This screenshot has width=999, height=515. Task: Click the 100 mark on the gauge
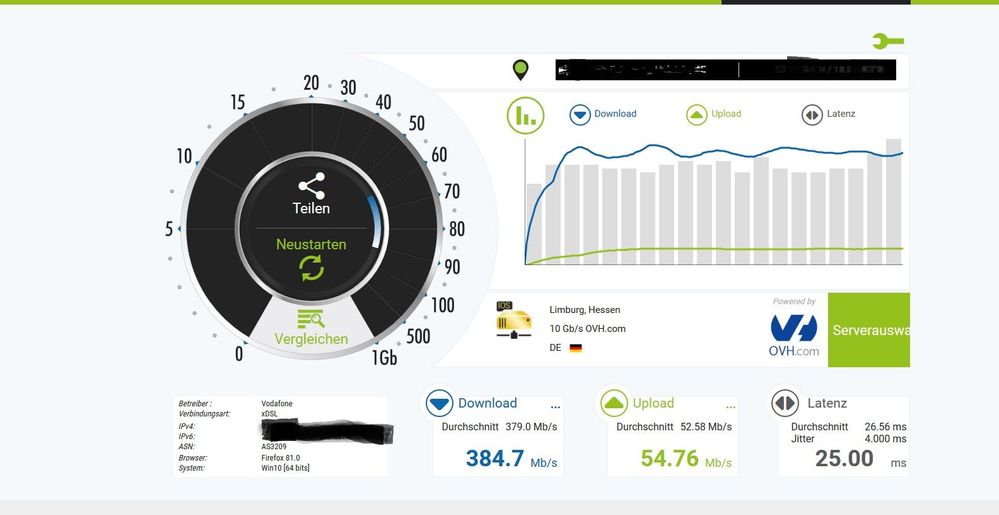pyautogui.click(x=443, y=305)
